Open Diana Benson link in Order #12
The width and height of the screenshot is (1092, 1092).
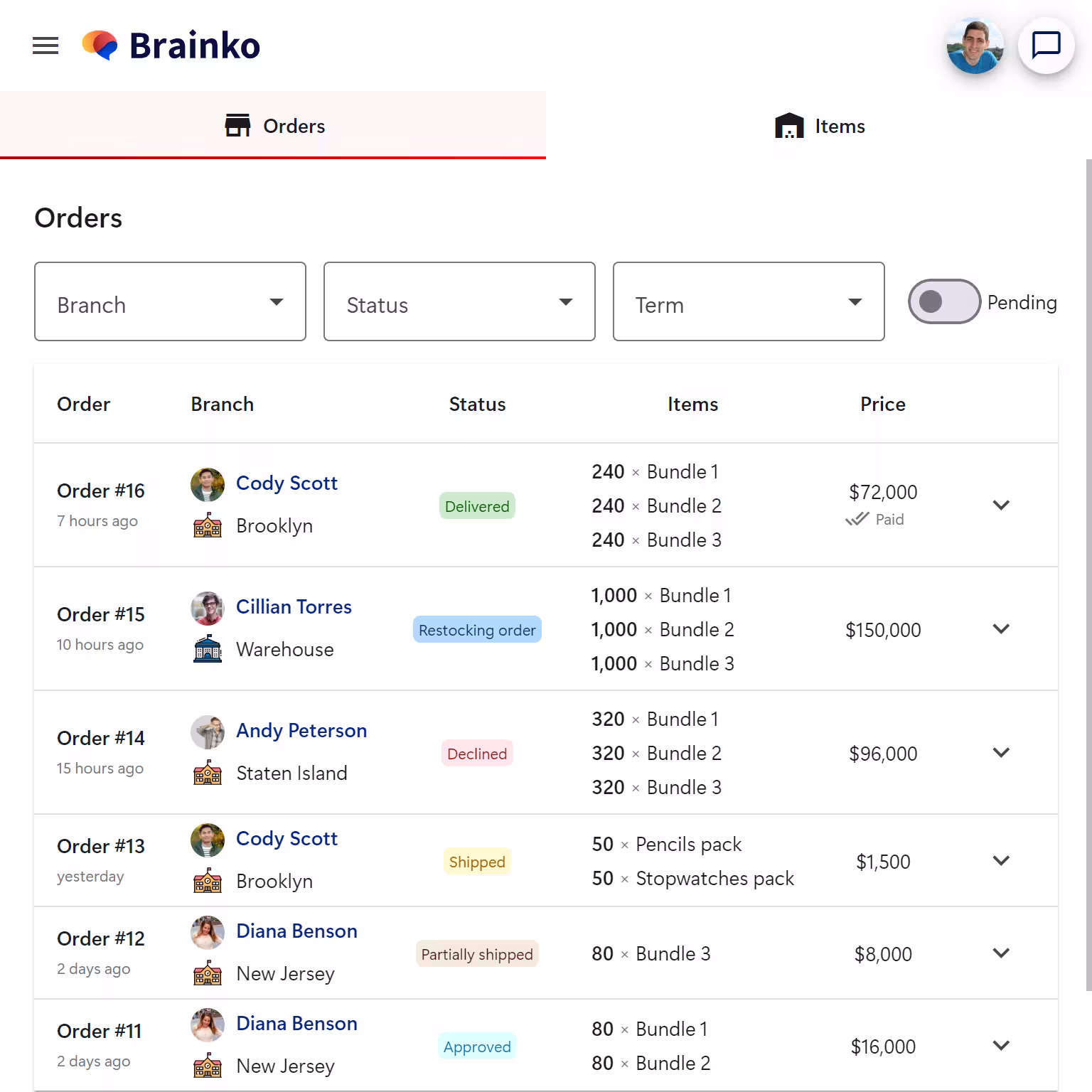pyautogui.click(x=296, y=931)
